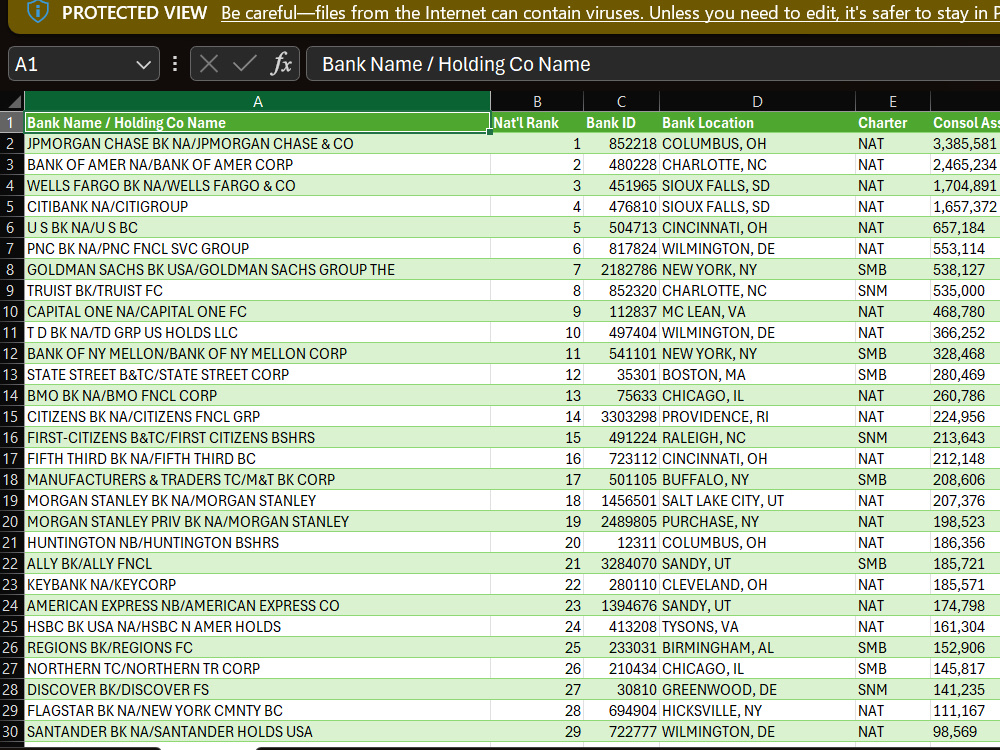1000x750 pixels.
Task: Click assets cell 535,000
Action: [x=965, y=291]
